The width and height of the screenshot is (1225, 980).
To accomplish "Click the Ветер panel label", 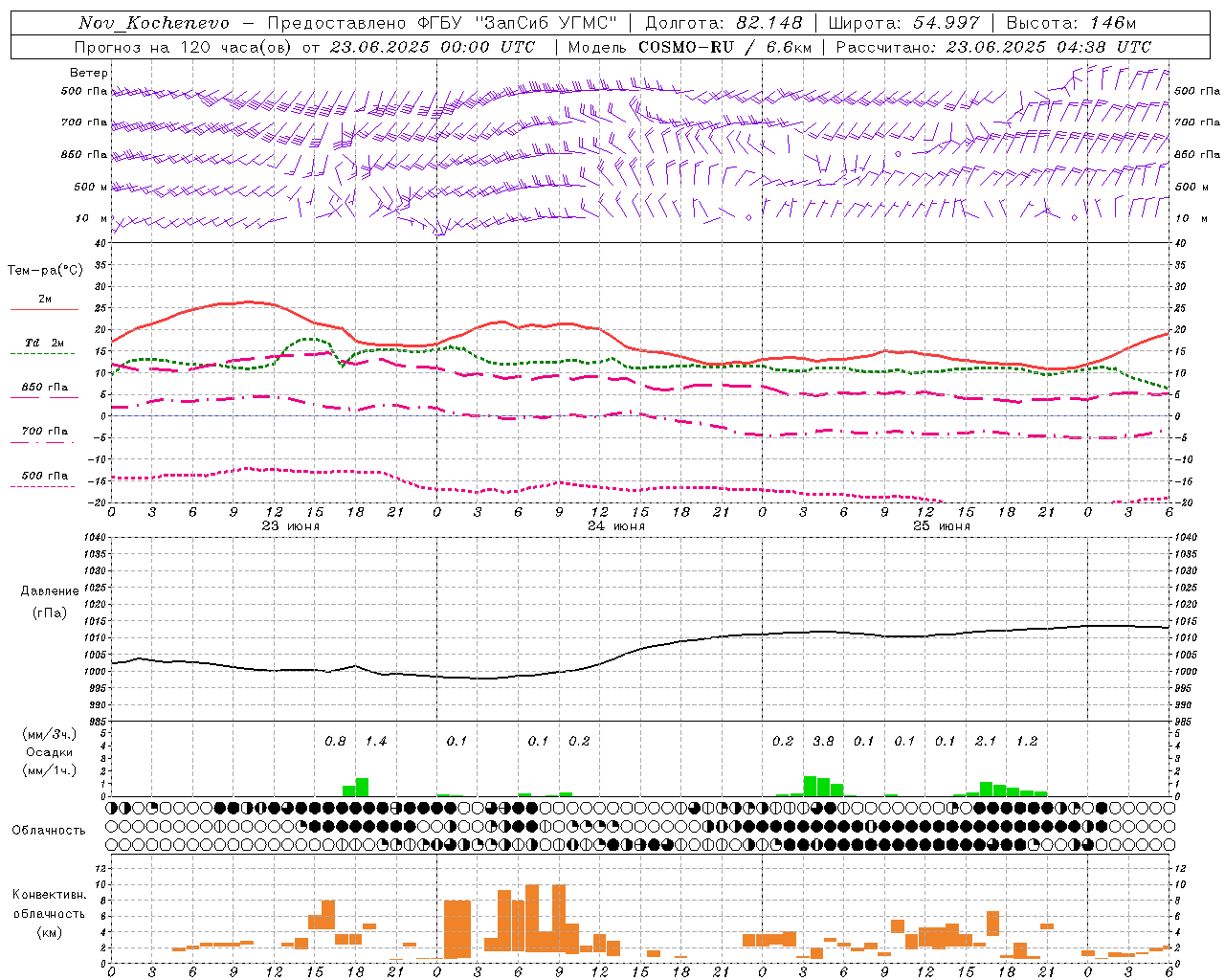I will point(88,73).
